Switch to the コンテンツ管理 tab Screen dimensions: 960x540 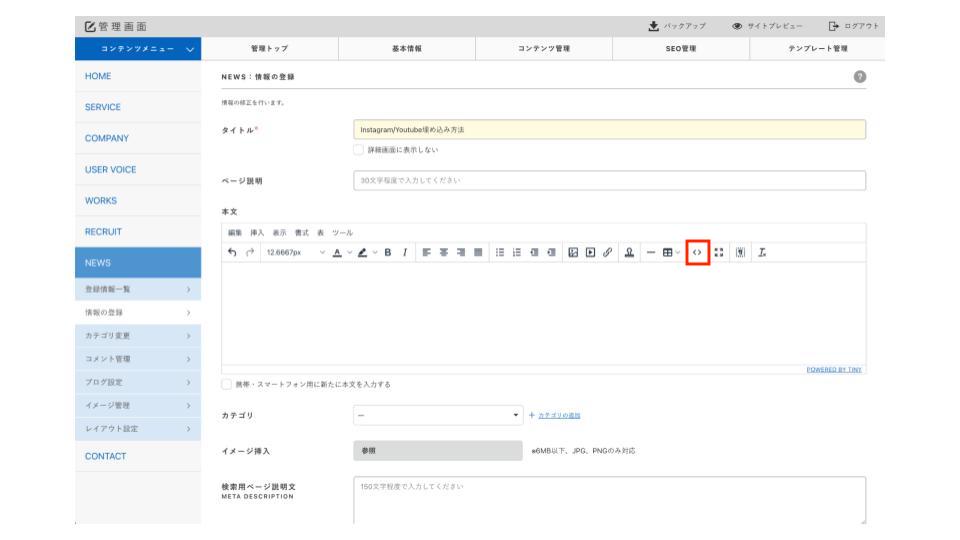[x=544, y=48]
